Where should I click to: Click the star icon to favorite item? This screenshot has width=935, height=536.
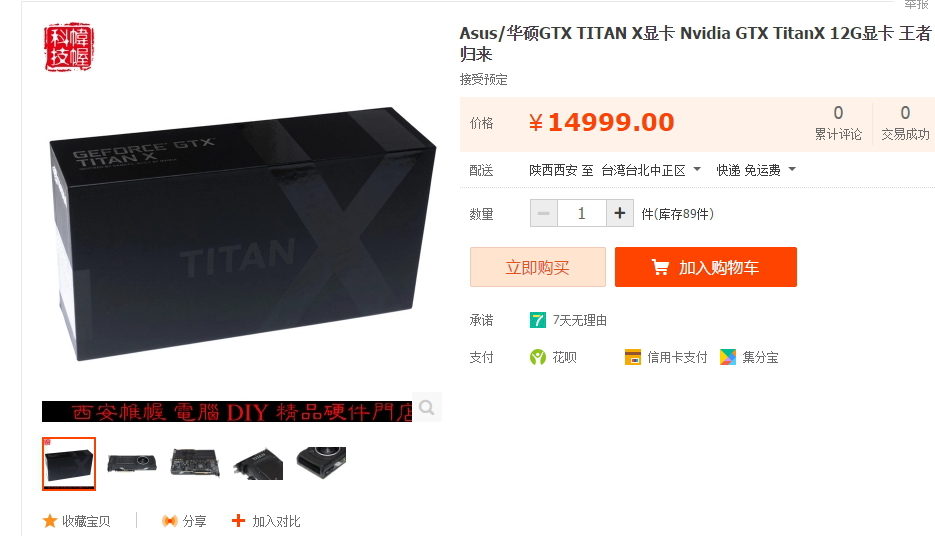(50, 521)
